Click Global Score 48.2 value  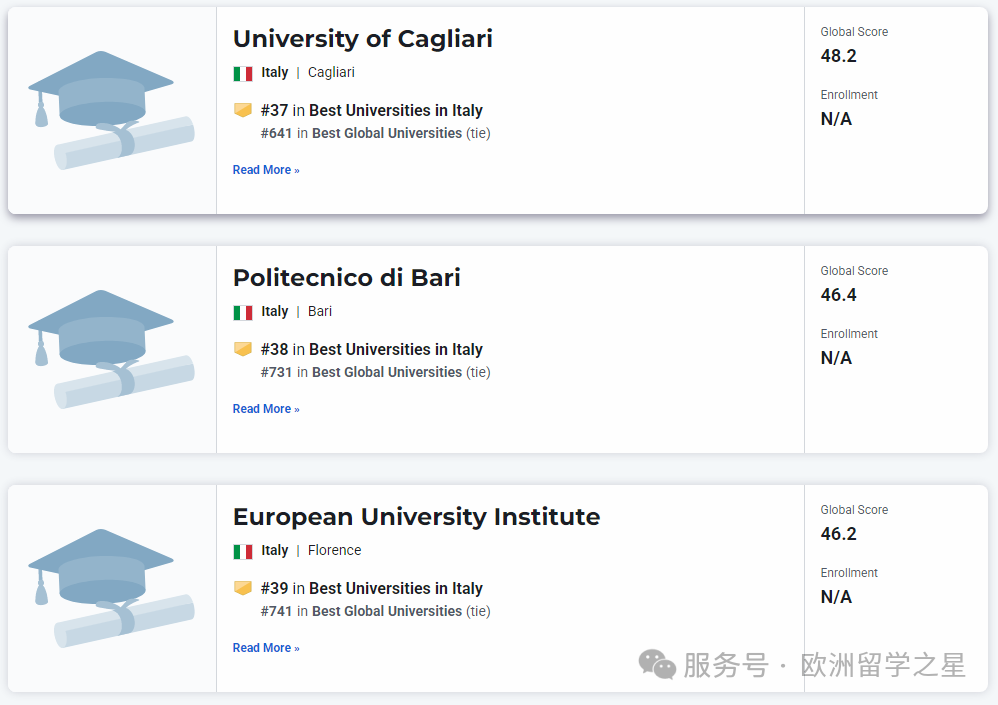pyautogui.click(x=838, y=56)
